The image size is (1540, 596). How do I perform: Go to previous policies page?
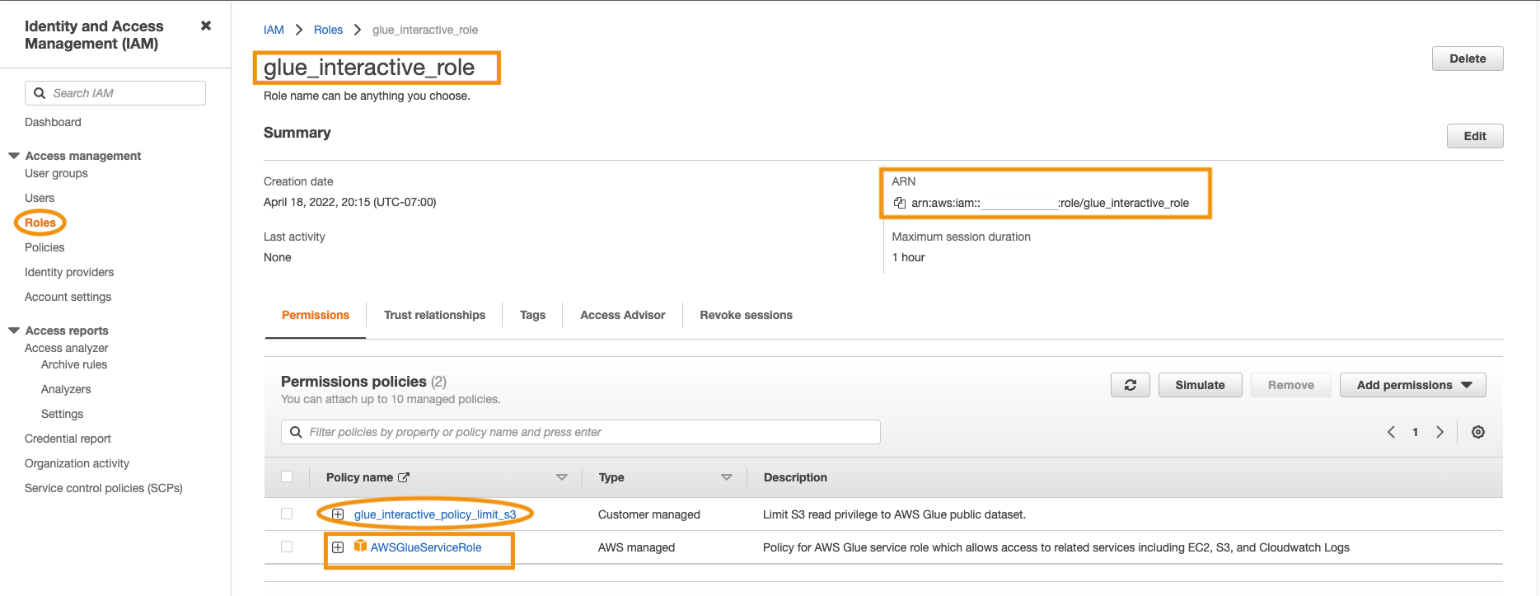pos(1391,432)
